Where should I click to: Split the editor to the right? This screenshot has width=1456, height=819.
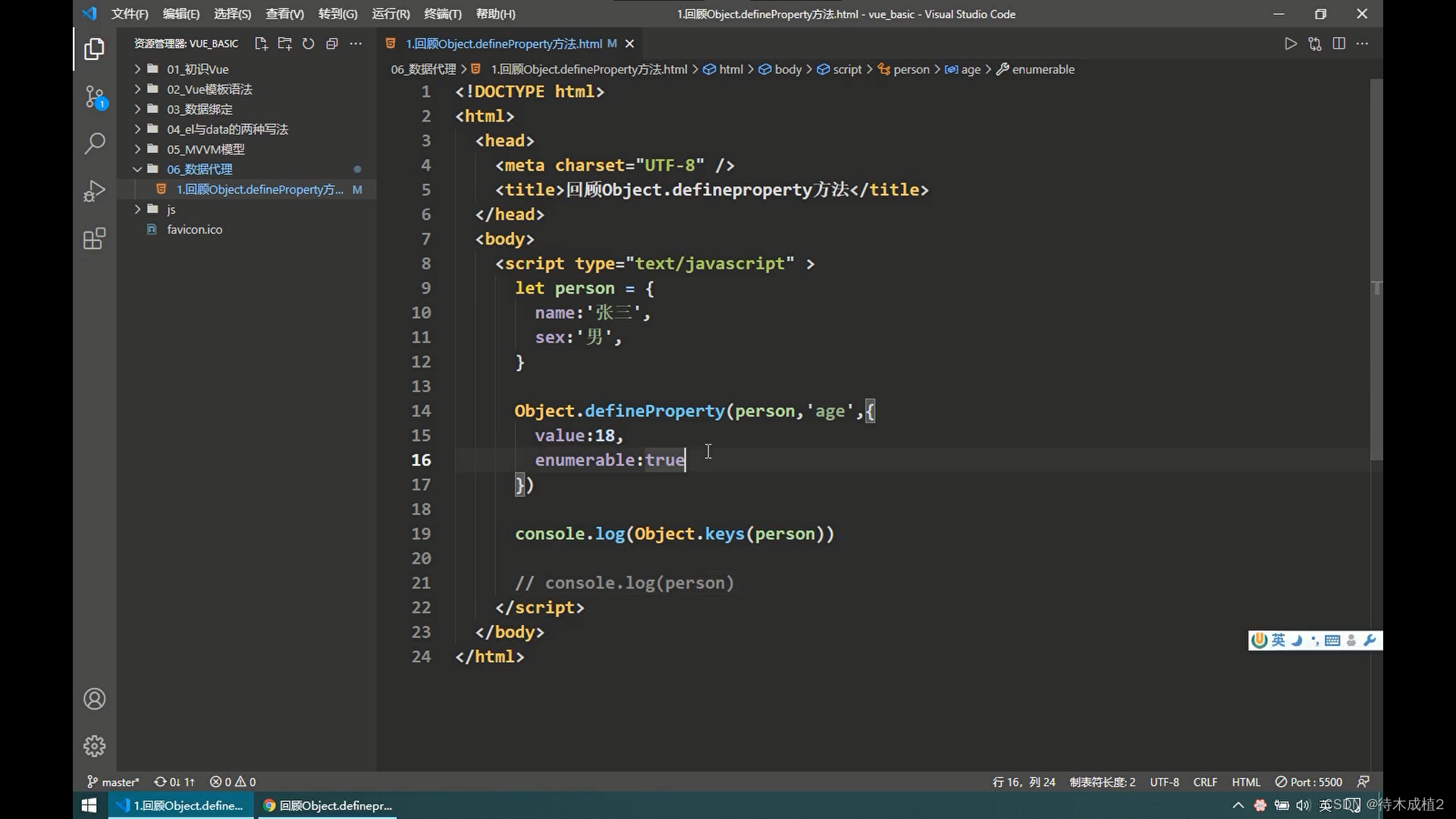1339,44
